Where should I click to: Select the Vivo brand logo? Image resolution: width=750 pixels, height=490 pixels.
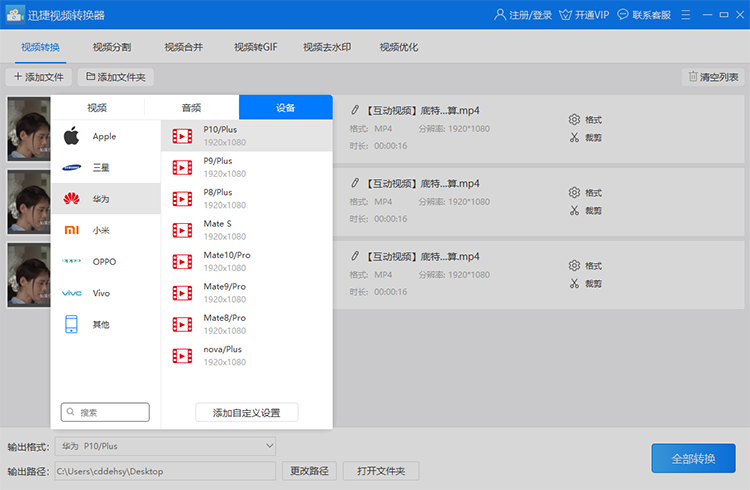71,293
